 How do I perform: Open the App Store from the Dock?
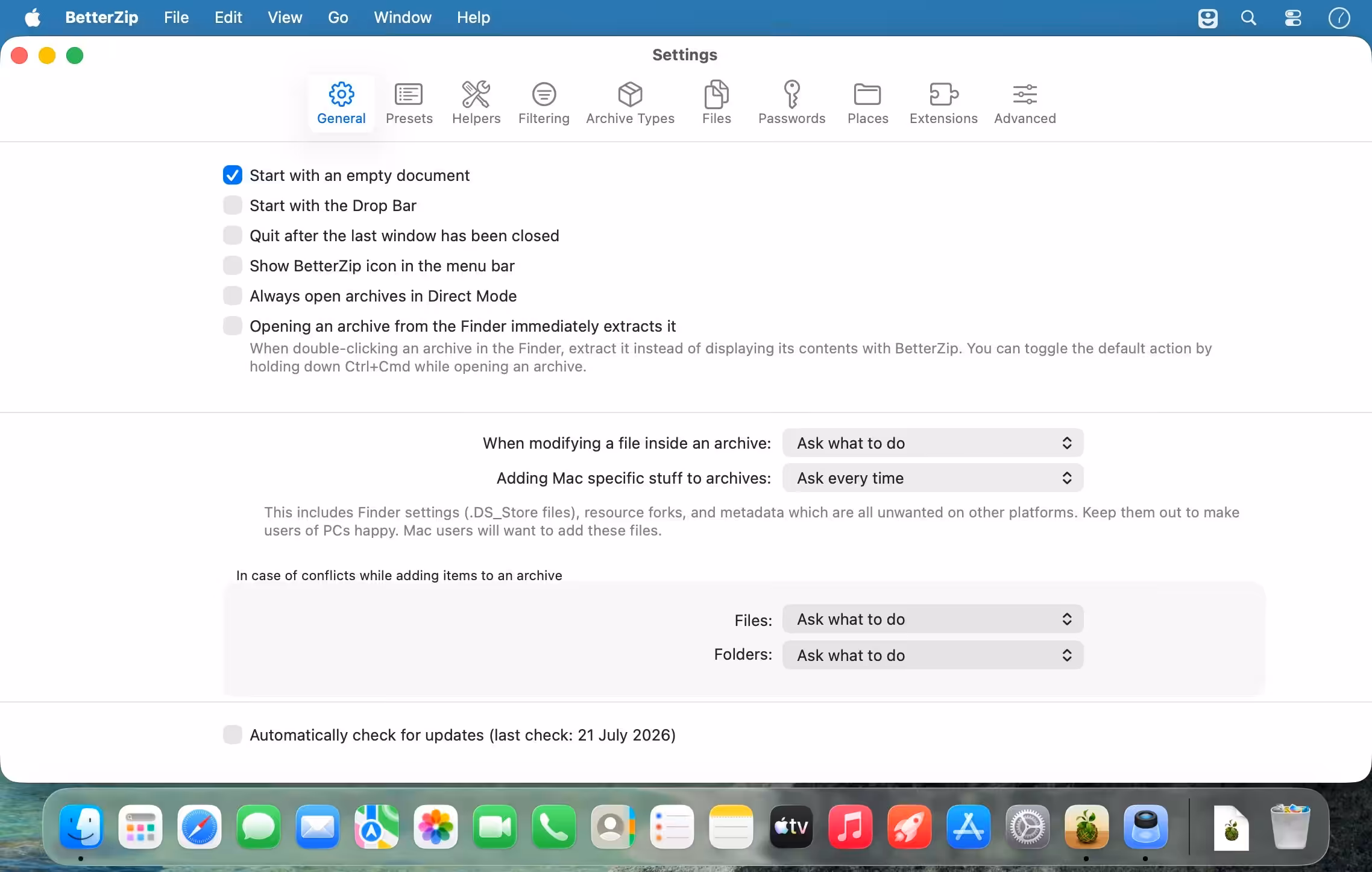pyautogui.click(x=969, y=827)
